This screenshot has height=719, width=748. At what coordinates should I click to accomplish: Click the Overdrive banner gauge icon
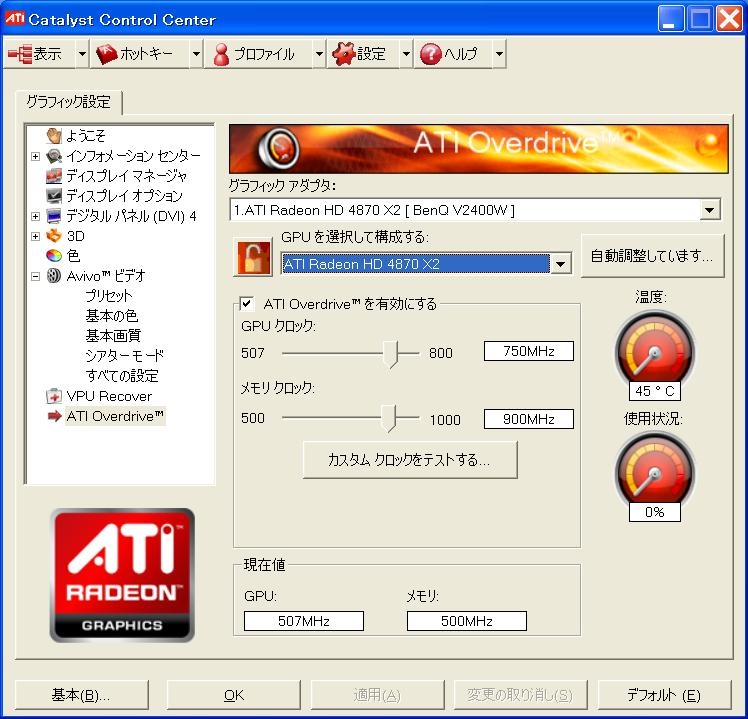click(x=280, y=148)
